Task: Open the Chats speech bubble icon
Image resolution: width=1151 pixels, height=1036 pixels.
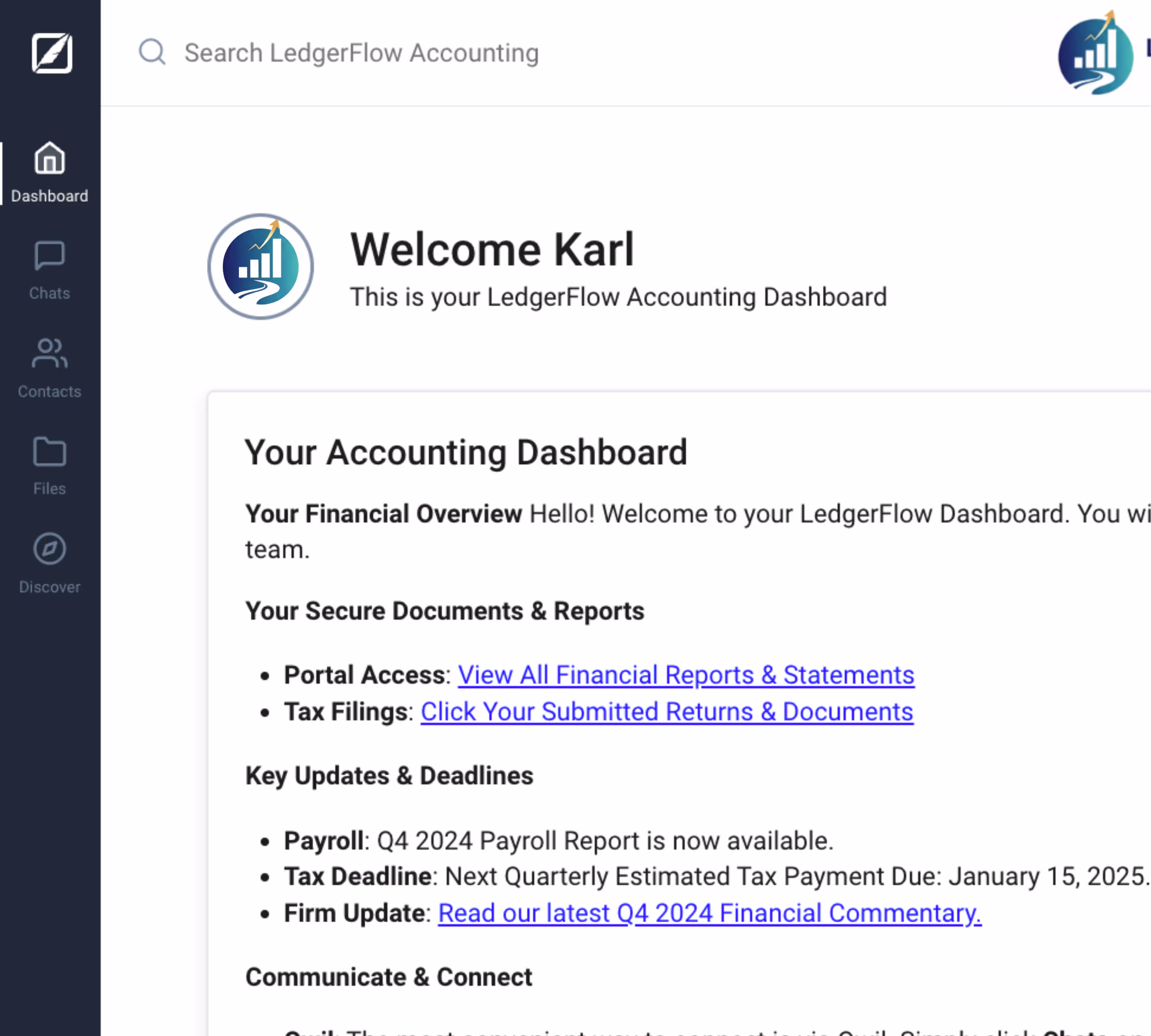Action: [x=49, y=256]
